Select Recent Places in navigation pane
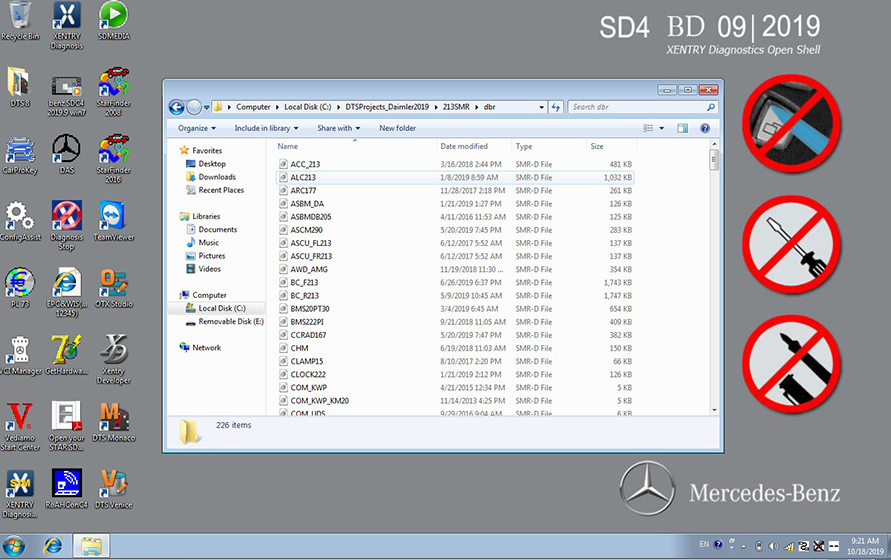This screenshot has height=560, width=891. tap(221, 190)
